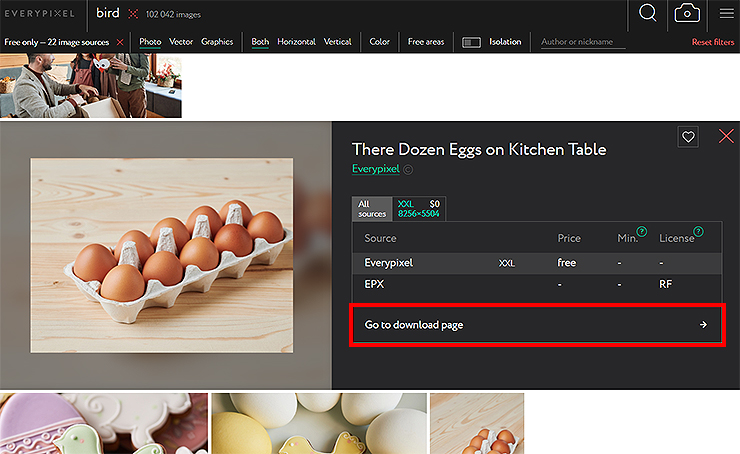Select the Graphics filter
The image size is (740, 454).
click(x=217, y=42)
